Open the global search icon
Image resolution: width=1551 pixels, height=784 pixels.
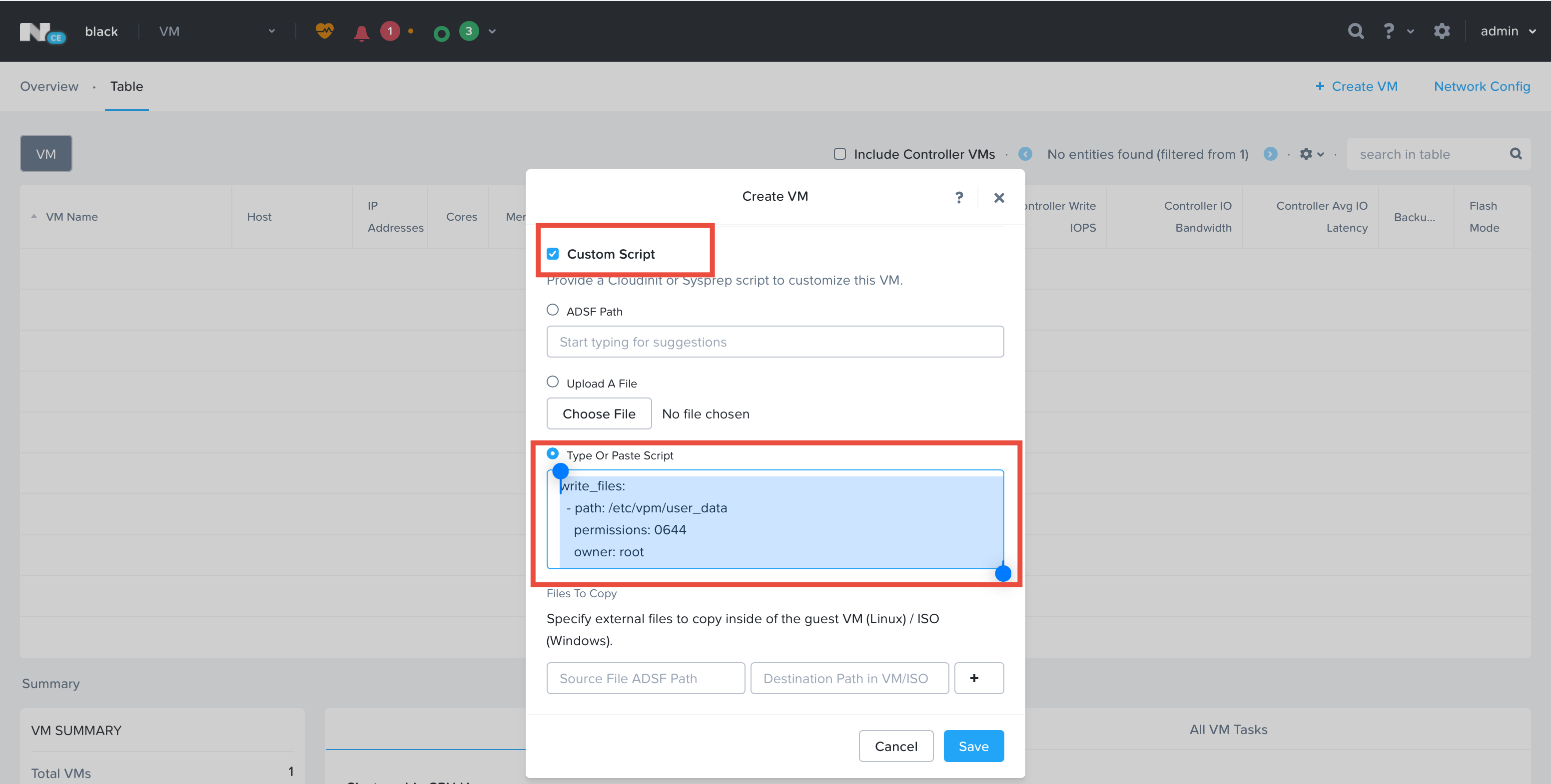tap(1355, 30)
